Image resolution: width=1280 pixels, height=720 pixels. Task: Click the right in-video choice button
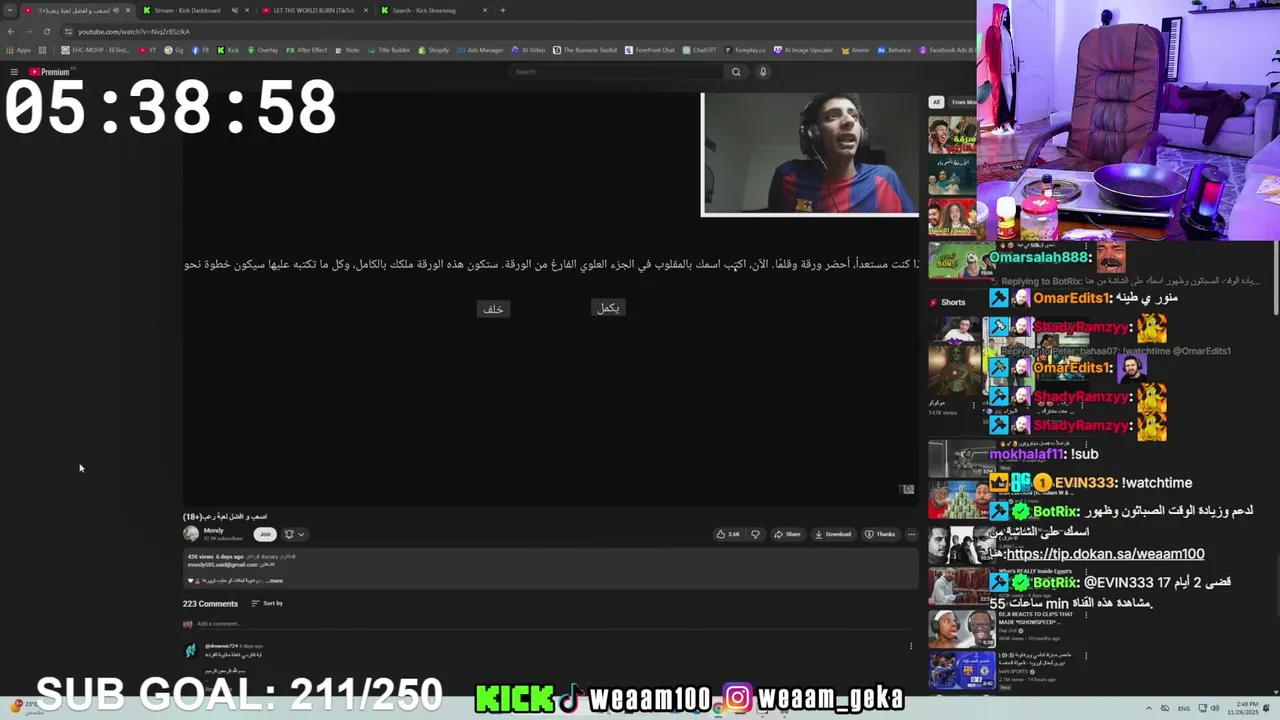pyautogui.click(x=608, y=308)
